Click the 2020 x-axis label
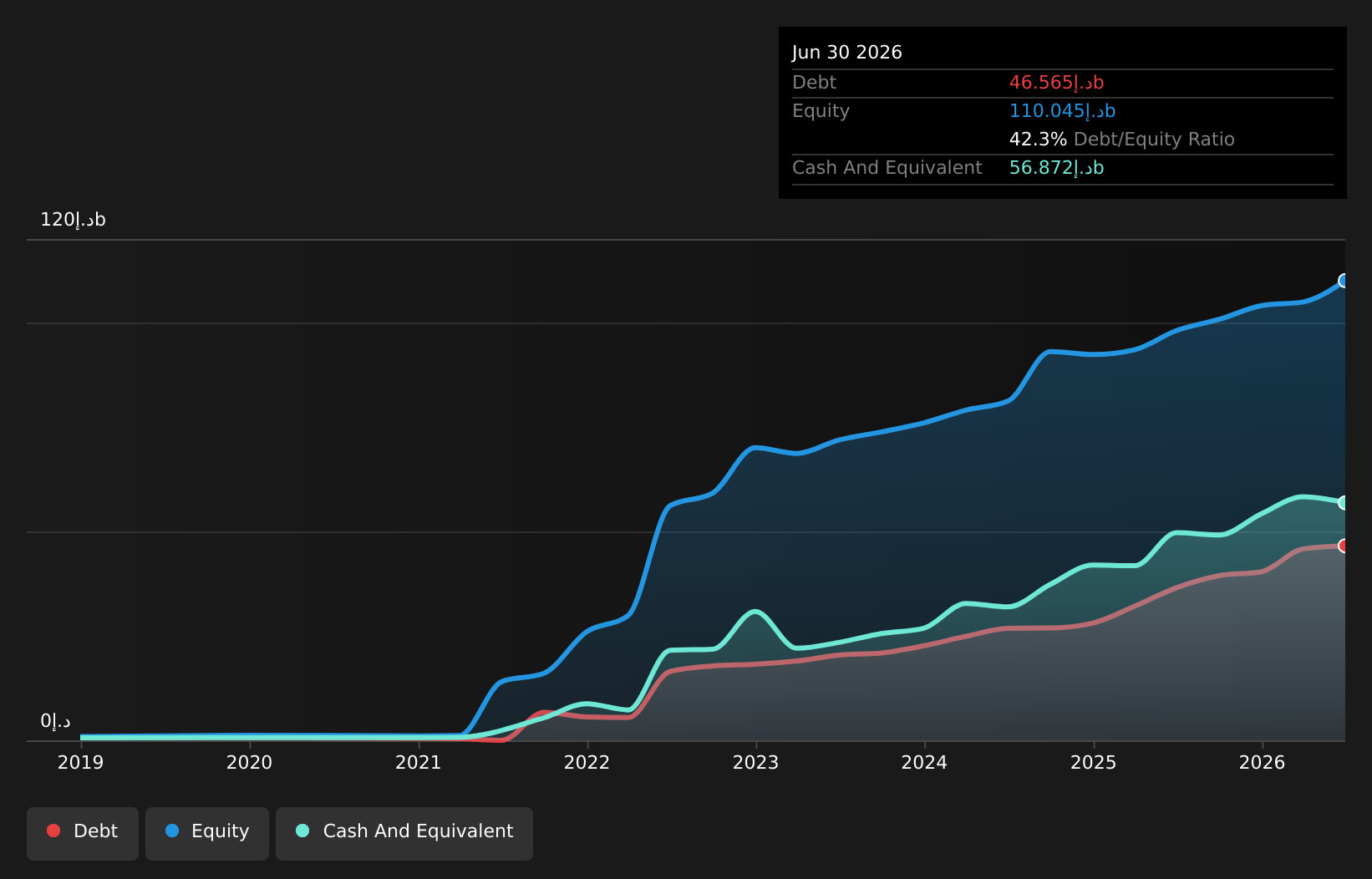1372x879 pixels. pyautogui.click(x=250, y=763)
